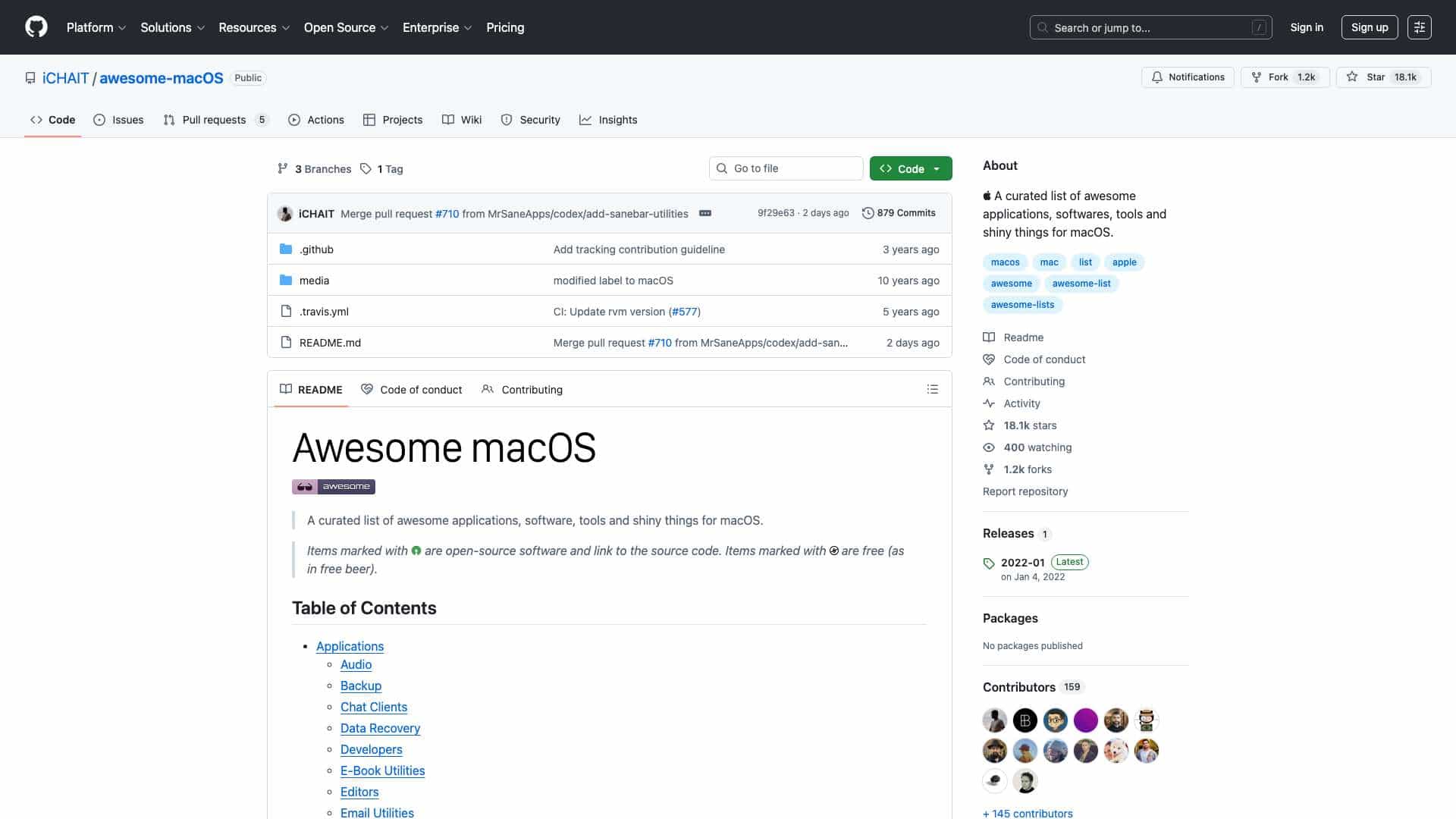
Task: Open the Applications table of contents link
Action: [350, 646]
